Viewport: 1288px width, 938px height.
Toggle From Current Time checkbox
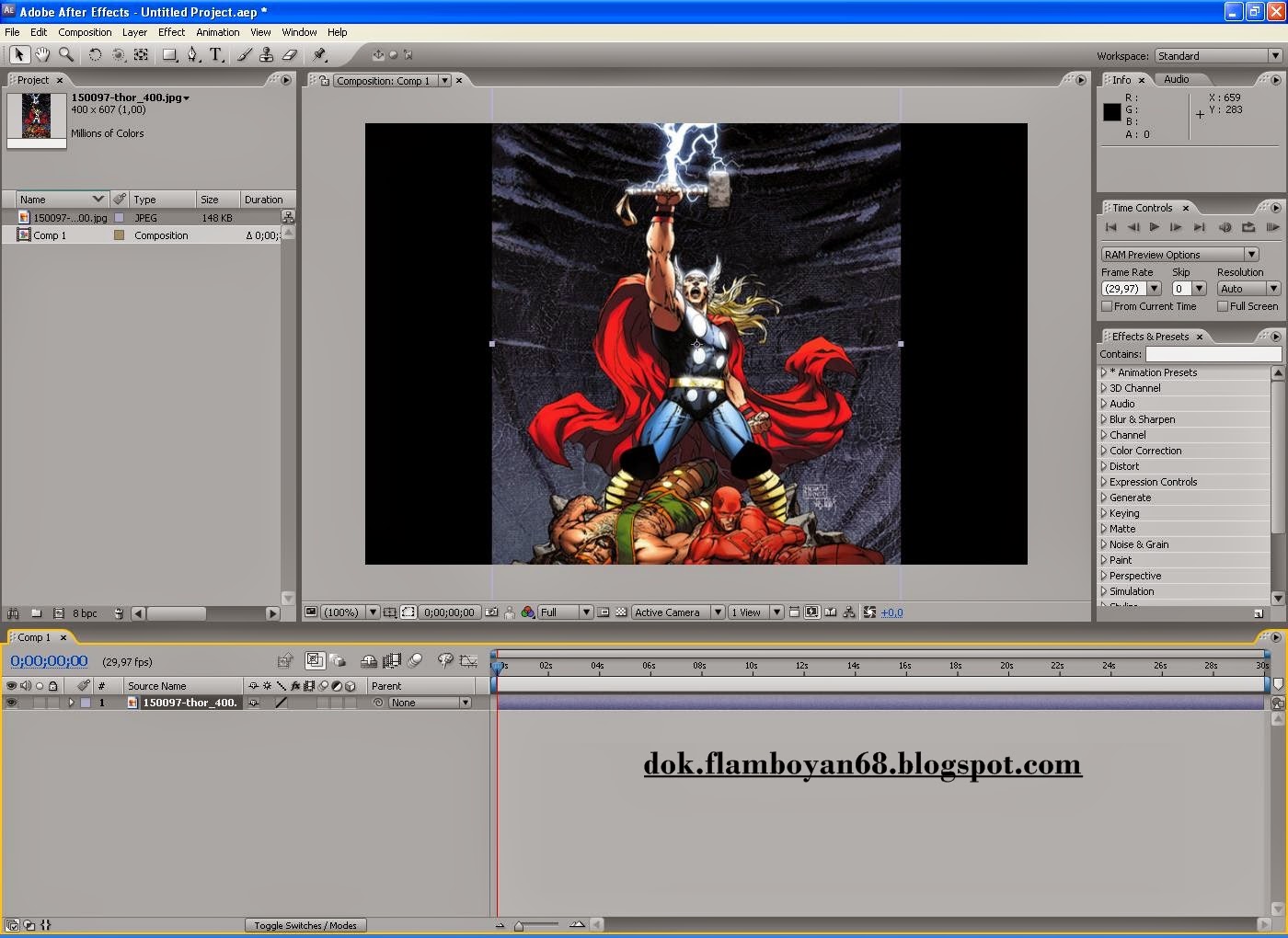tap(1107, 306)
